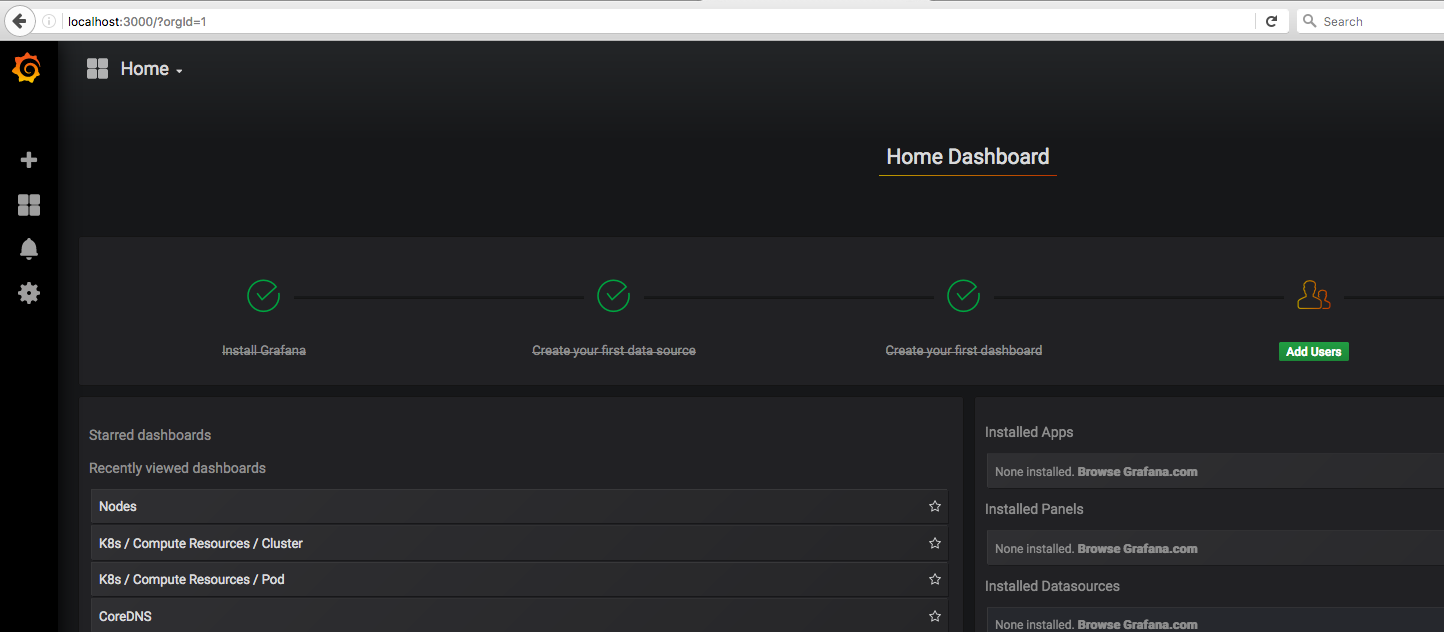Star the CoreDNS dashboard

(x=934, y=616)
